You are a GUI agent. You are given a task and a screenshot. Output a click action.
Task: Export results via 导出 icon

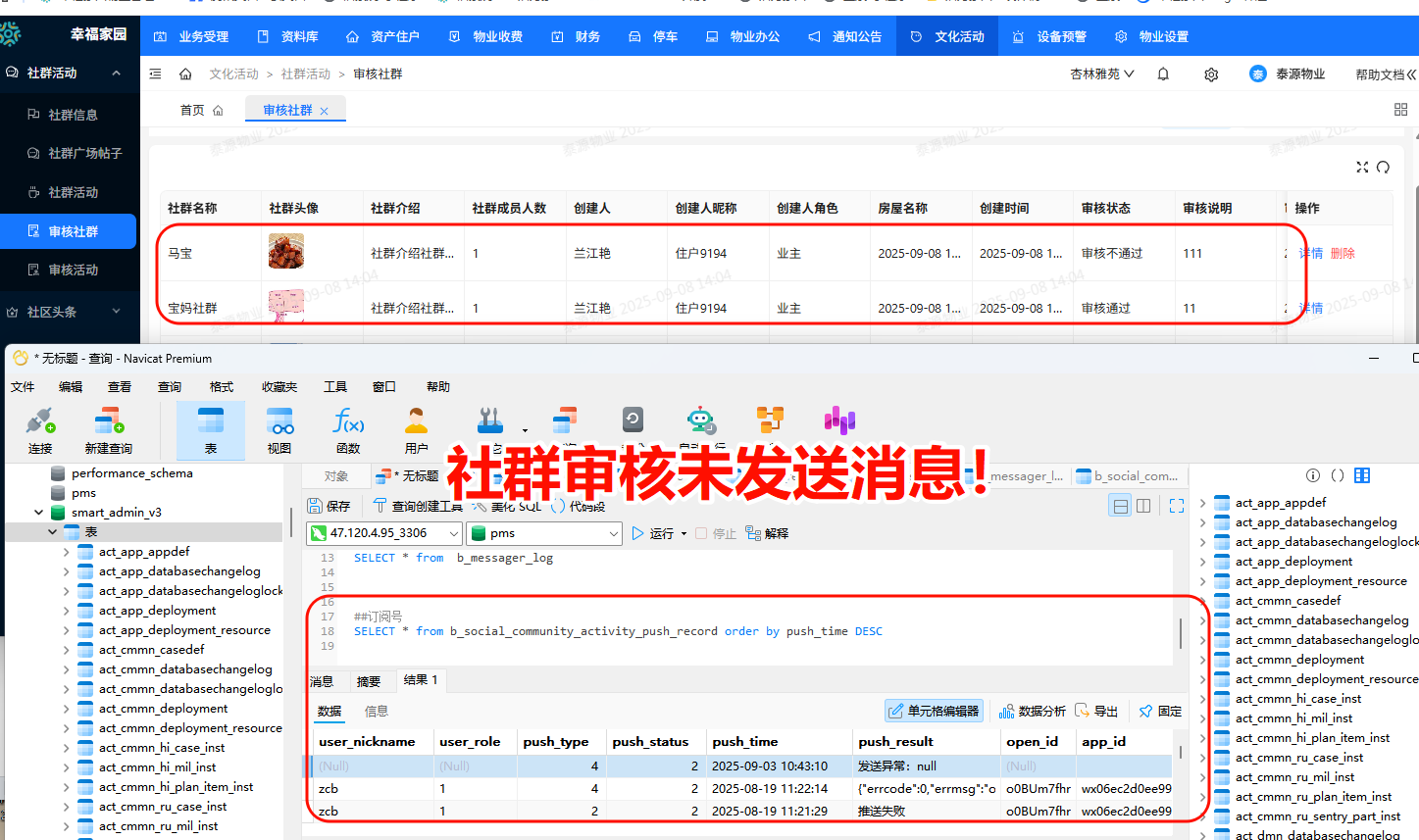point(1097,711)
